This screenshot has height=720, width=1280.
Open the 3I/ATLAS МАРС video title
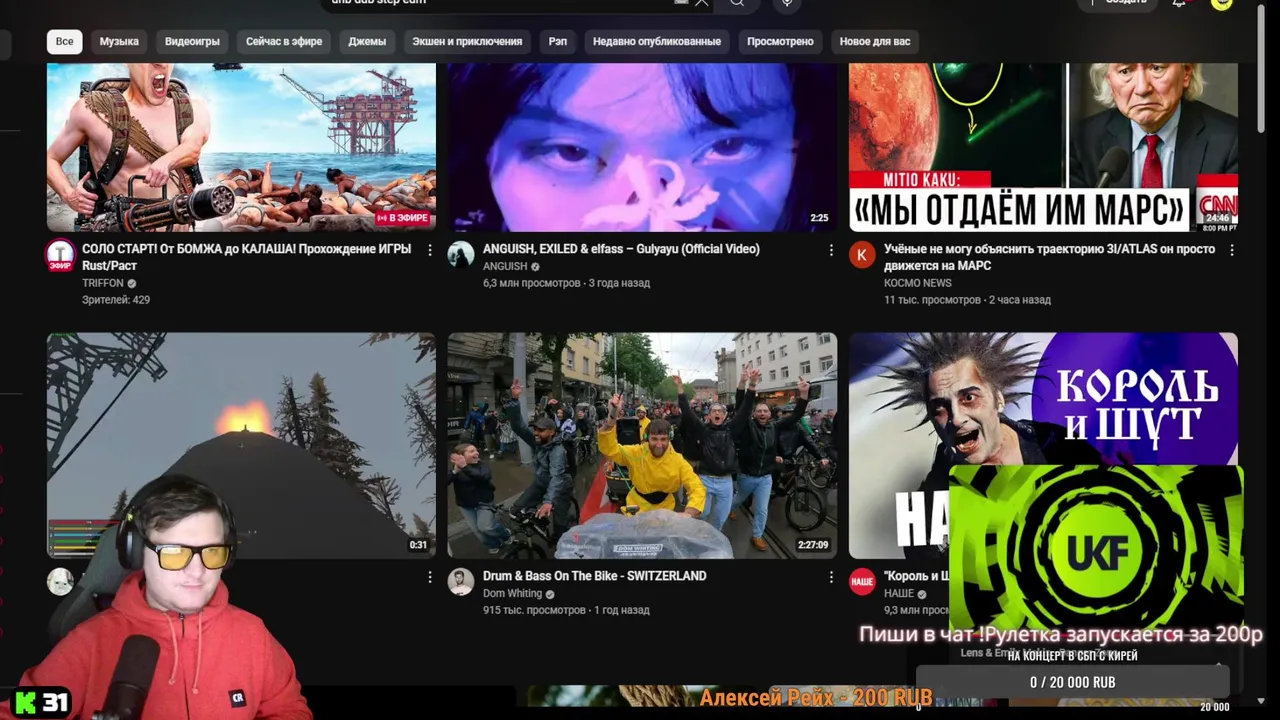(1049, 257)
